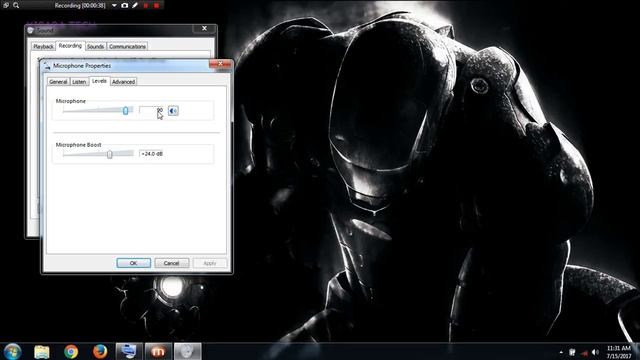640x360 pixels.
Task: Select the pen annotation tool
Action: coord(135,5)
